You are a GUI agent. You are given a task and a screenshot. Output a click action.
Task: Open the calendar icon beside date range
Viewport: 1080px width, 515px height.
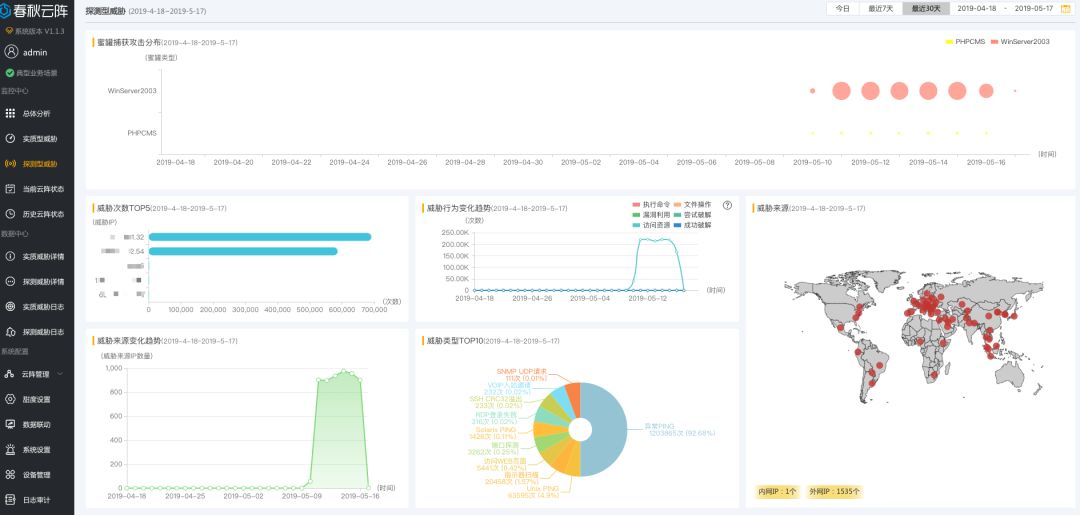1068,8
